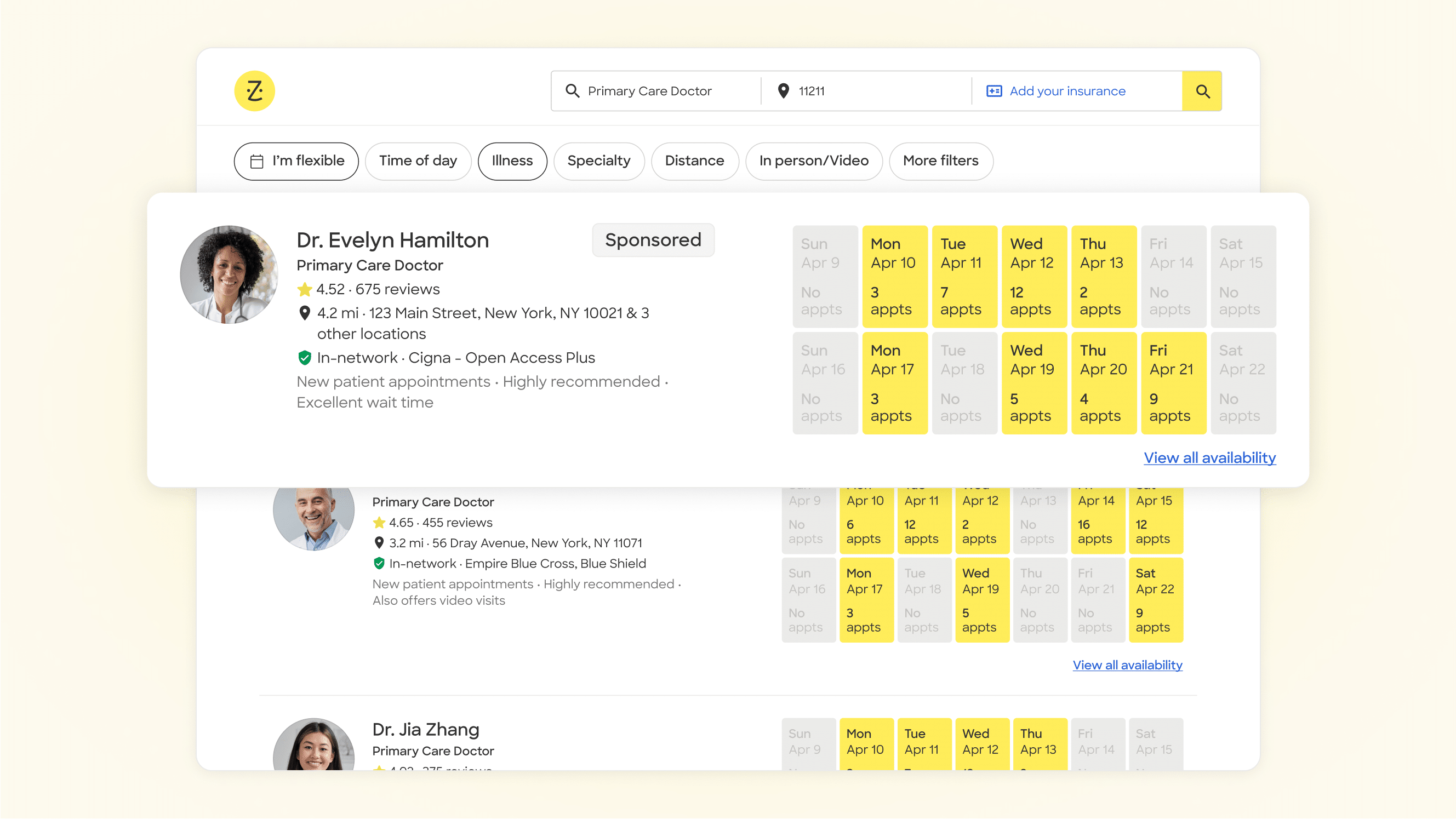Click the location pin icon beside 11211
This screenshot has width=1456, height=819.
click(x=784, y=90)
